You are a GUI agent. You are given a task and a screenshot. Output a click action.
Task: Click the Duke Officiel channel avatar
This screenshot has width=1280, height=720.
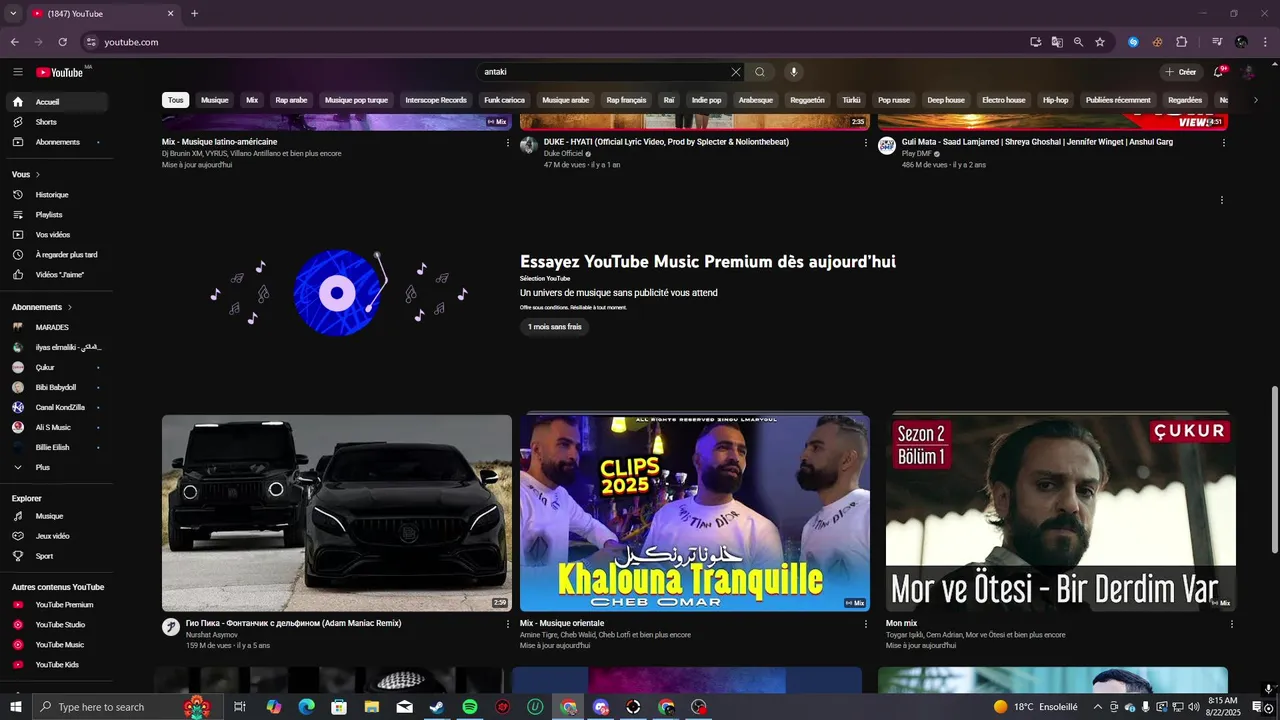(x=529, y=146)
